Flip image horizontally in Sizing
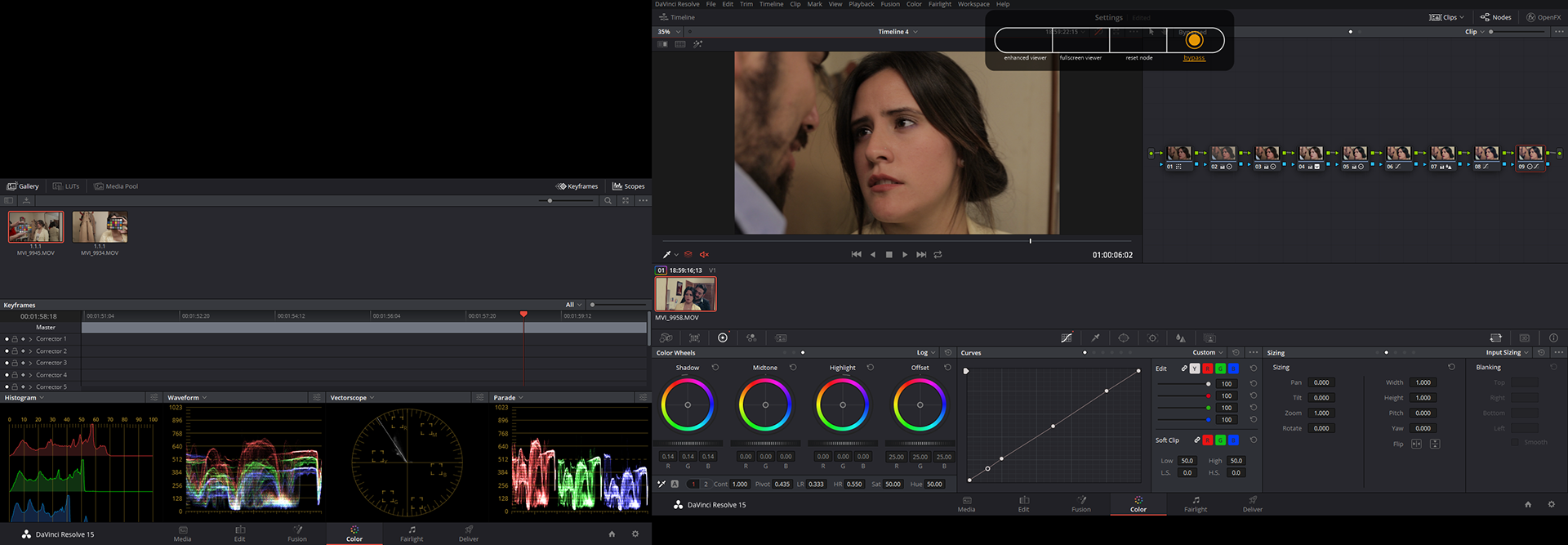 click(x=1416, y=444)
